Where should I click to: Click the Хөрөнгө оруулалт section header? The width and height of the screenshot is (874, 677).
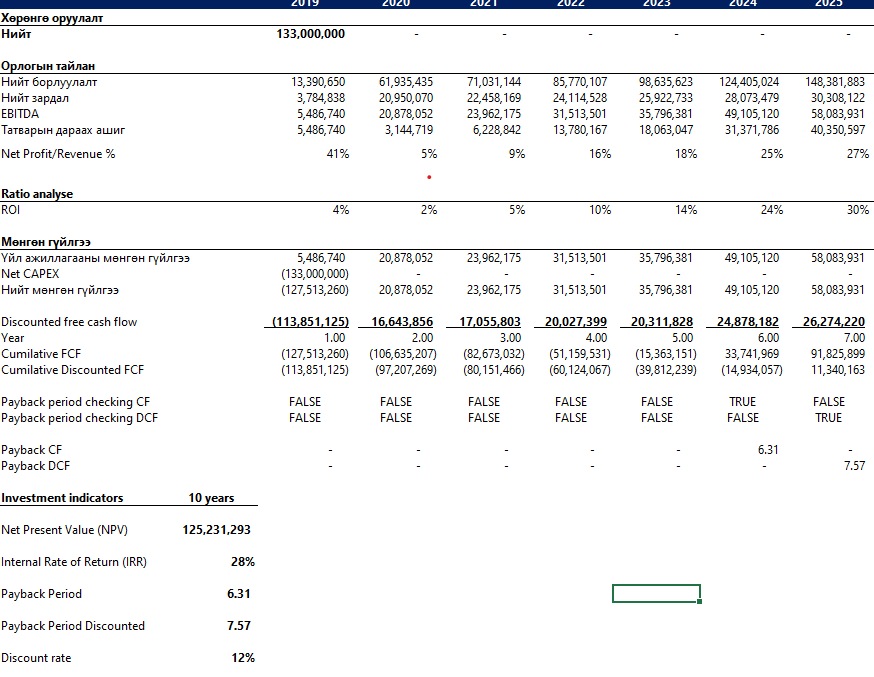point(52,18)
